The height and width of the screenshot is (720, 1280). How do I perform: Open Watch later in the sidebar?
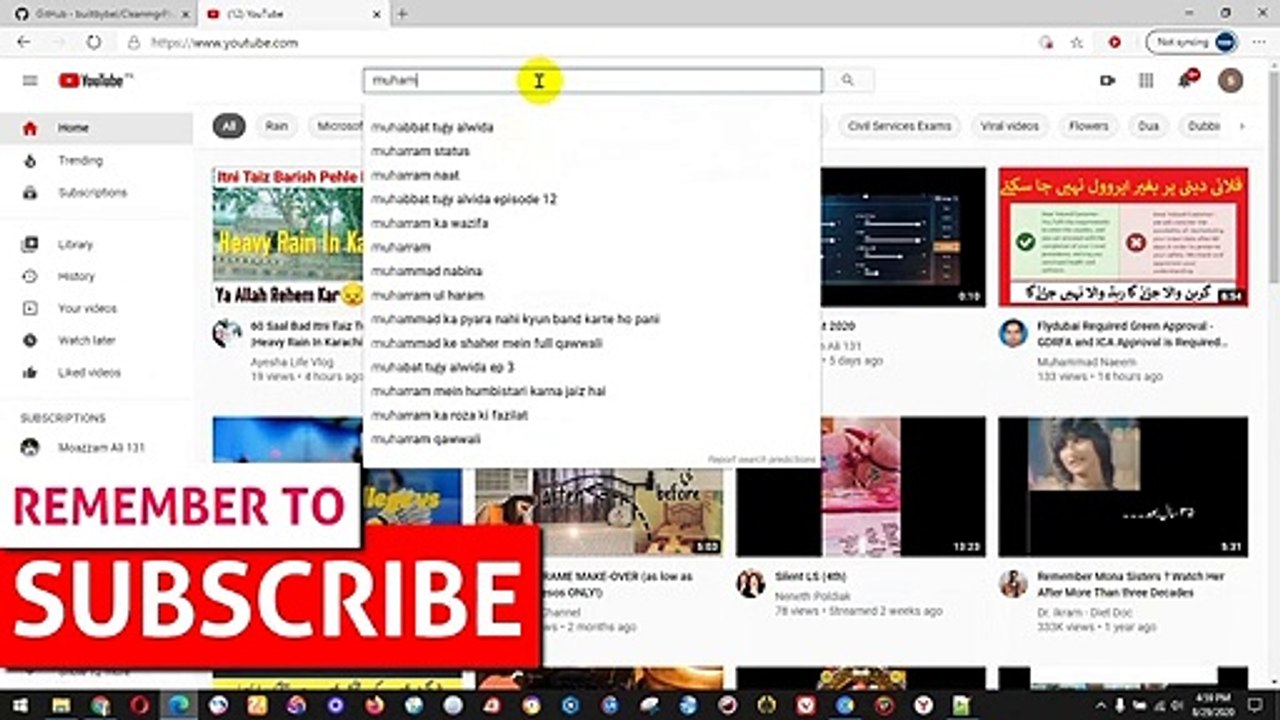[96, 340]
